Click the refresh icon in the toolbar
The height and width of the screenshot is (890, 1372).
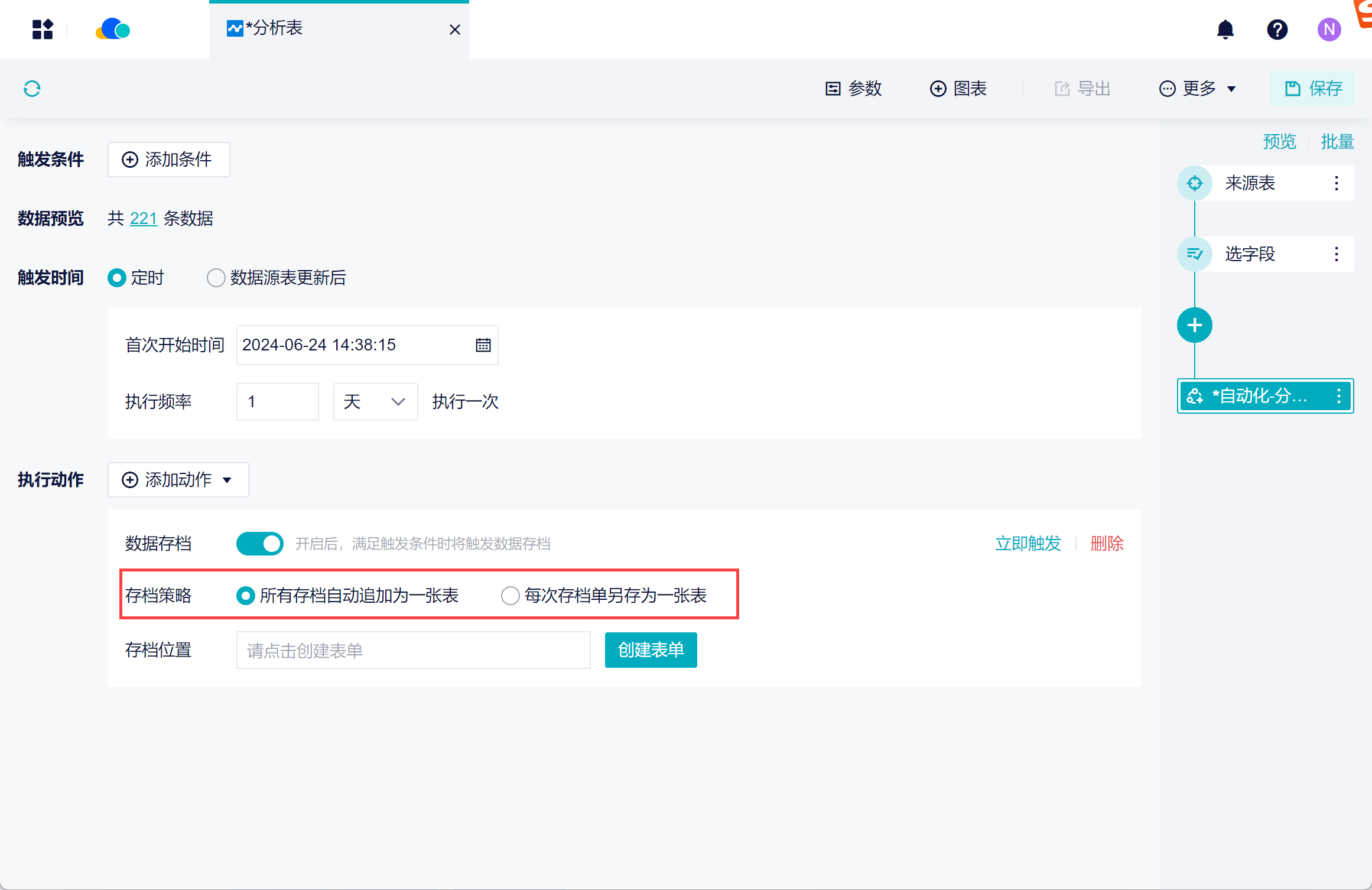point(32,89)
